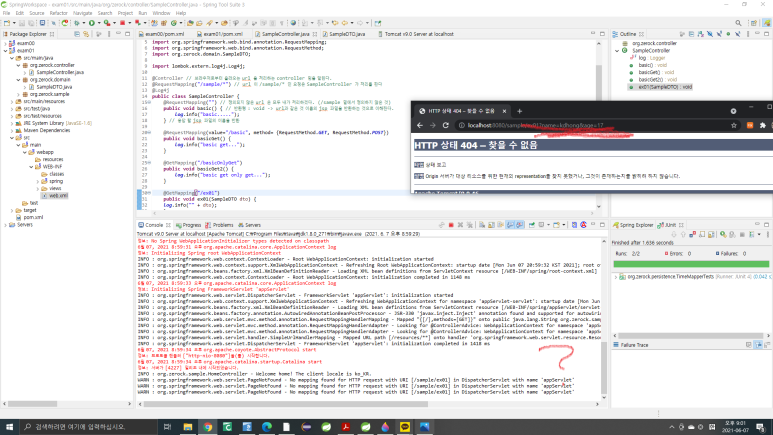
Task: Expand TimeMapperTests result in JUnit
Action: (x=615, y=277)
